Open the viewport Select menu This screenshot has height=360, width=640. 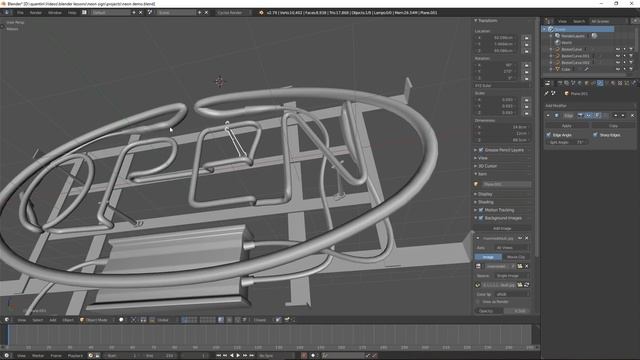coord(38,320)
